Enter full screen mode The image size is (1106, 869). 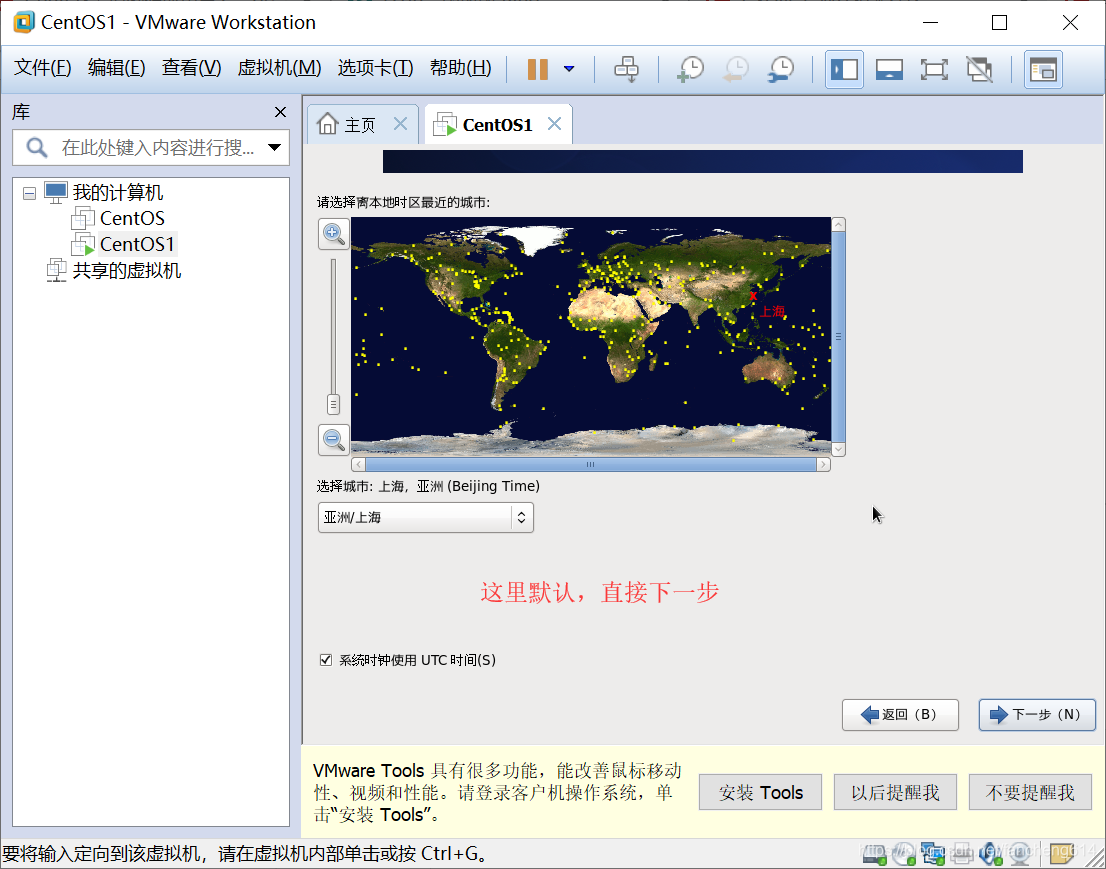(x=934, y=69)
